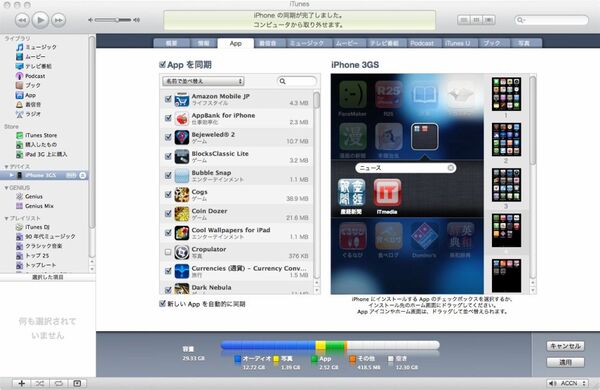Open ムービー in the library sidebar
This screenshot has width=600, height=390.
click(31, 57)
